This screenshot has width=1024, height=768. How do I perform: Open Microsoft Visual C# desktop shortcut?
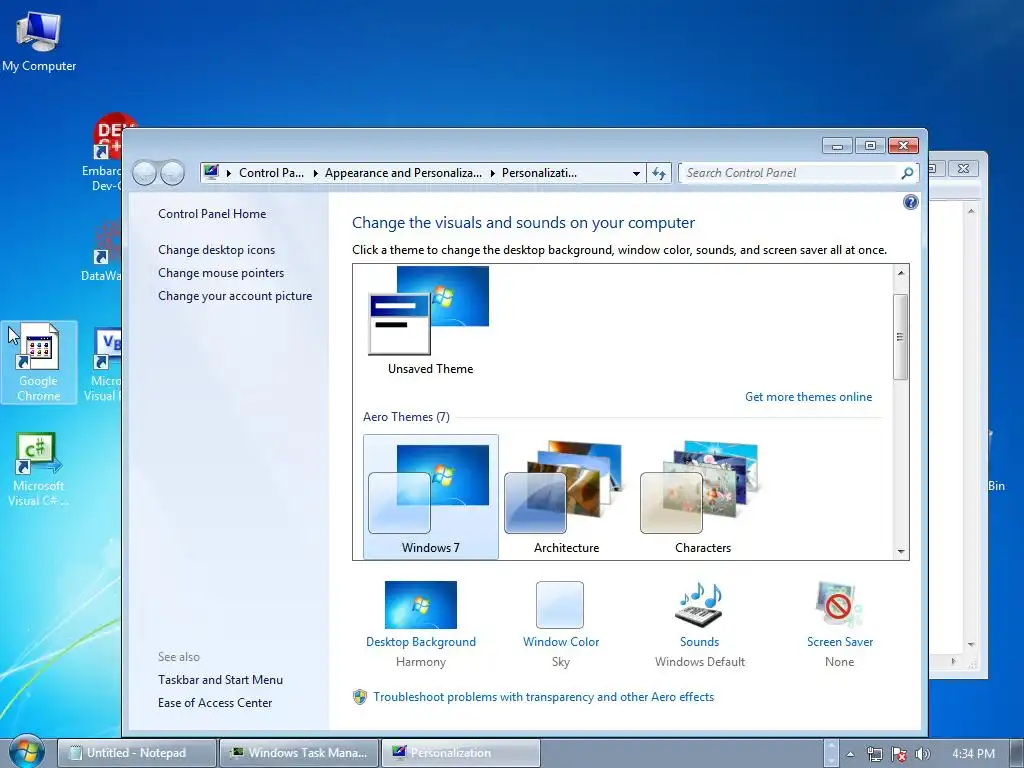click(x=38, y=469)
